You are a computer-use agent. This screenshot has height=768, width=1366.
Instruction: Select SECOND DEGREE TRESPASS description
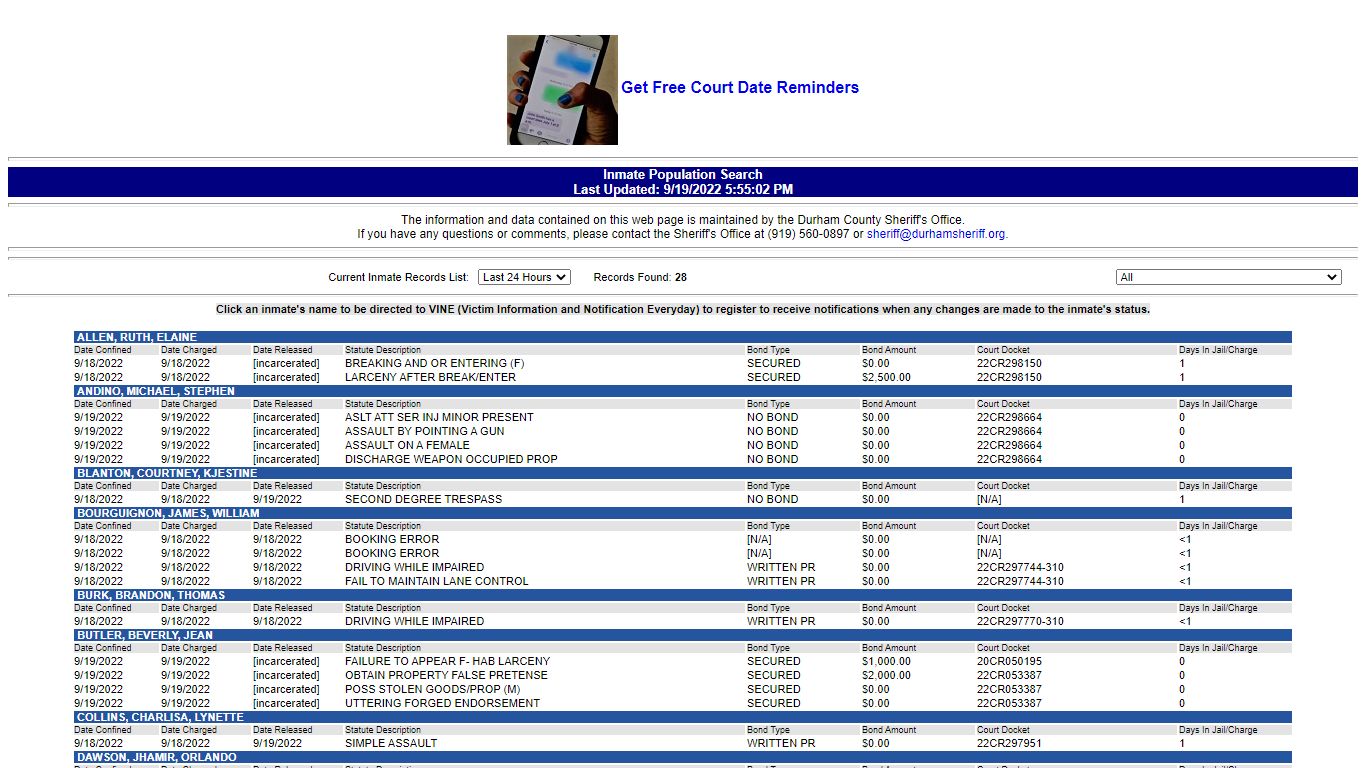point(423,499)
